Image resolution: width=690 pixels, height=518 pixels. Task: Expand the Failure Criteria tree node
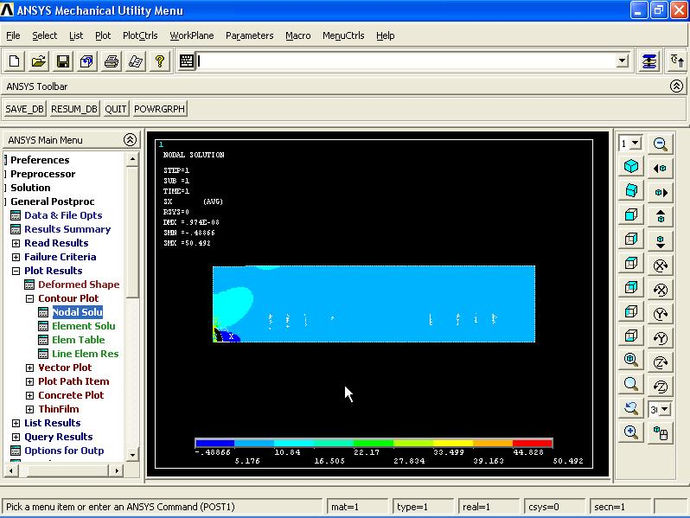[16, 257]
